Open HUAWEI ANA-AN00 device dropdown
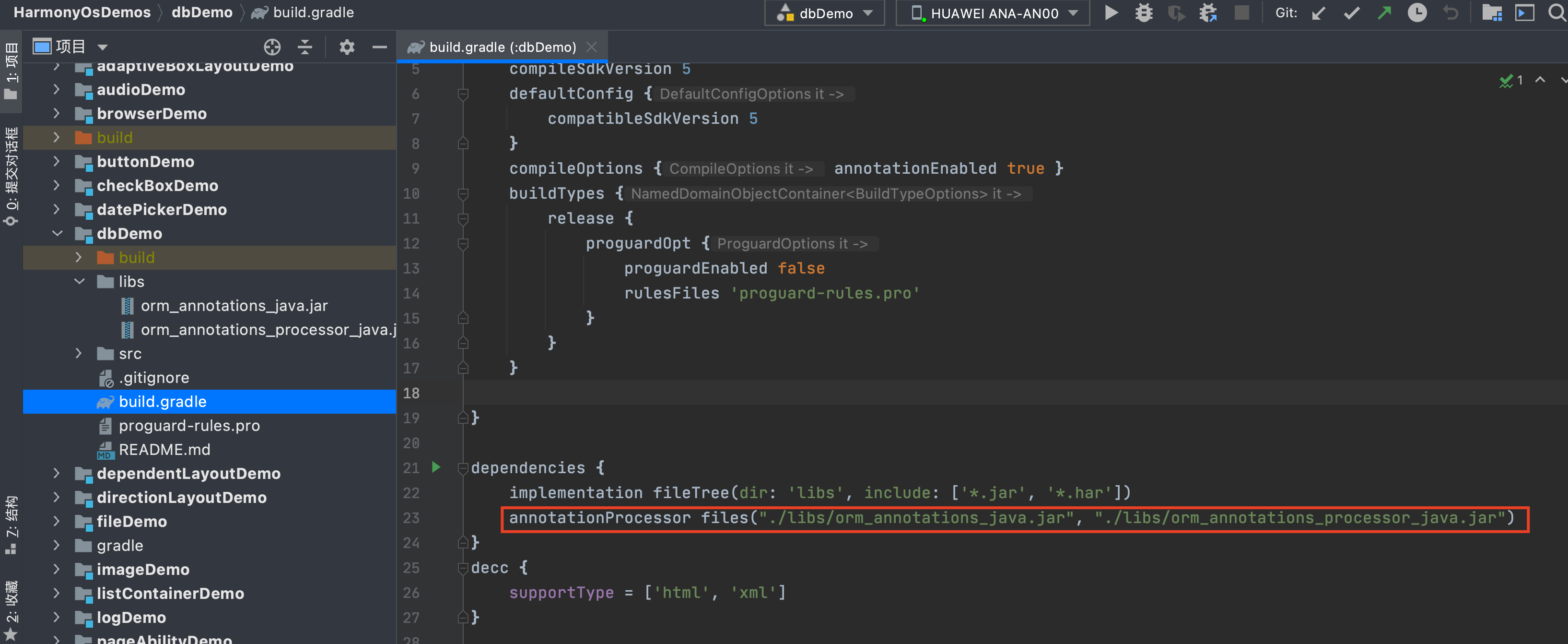The image size is (1568, 644). point(993,13)
